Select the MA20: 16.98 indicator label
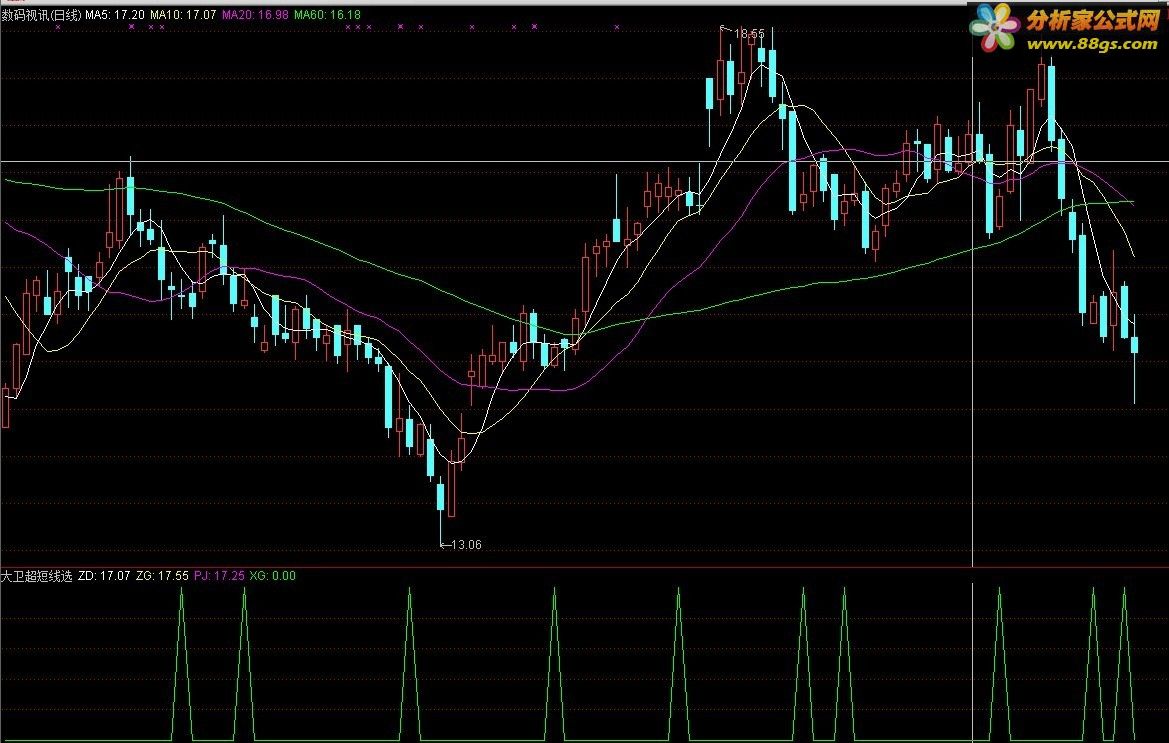This screenshot has width=1169, height=743. tap(256, 15)
